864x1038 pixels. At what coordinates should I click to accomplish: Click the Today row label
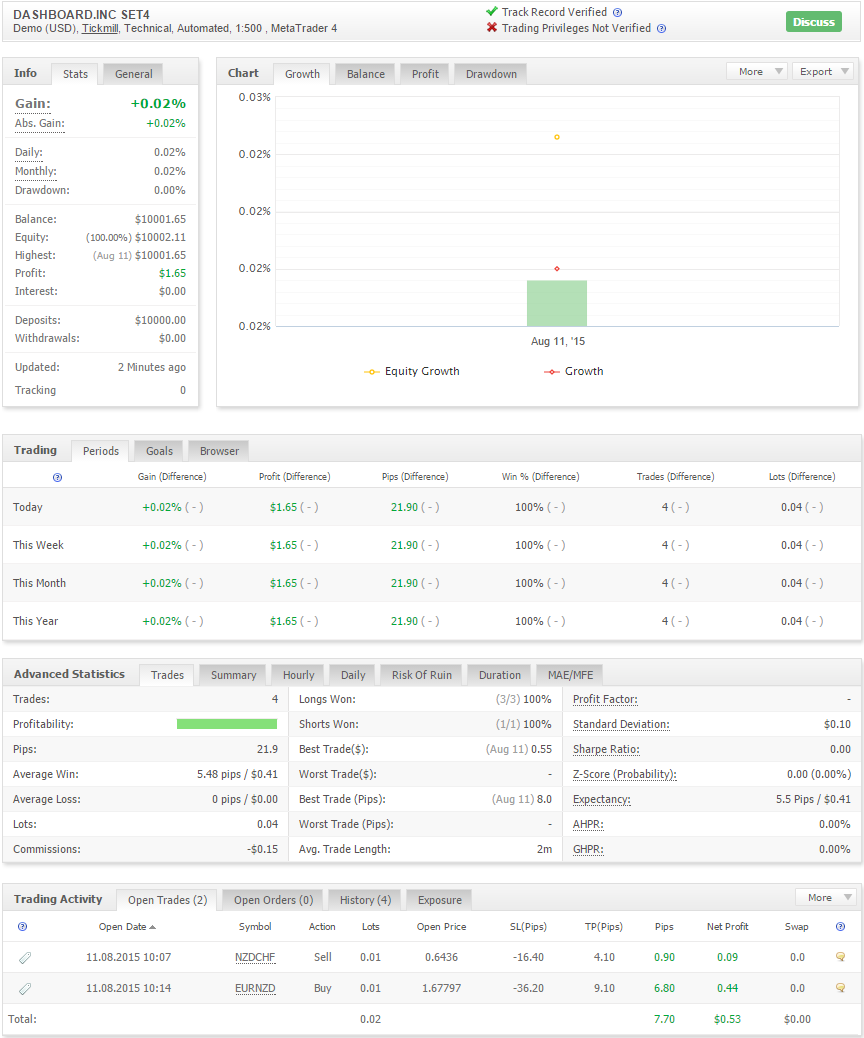coord(28,508)
